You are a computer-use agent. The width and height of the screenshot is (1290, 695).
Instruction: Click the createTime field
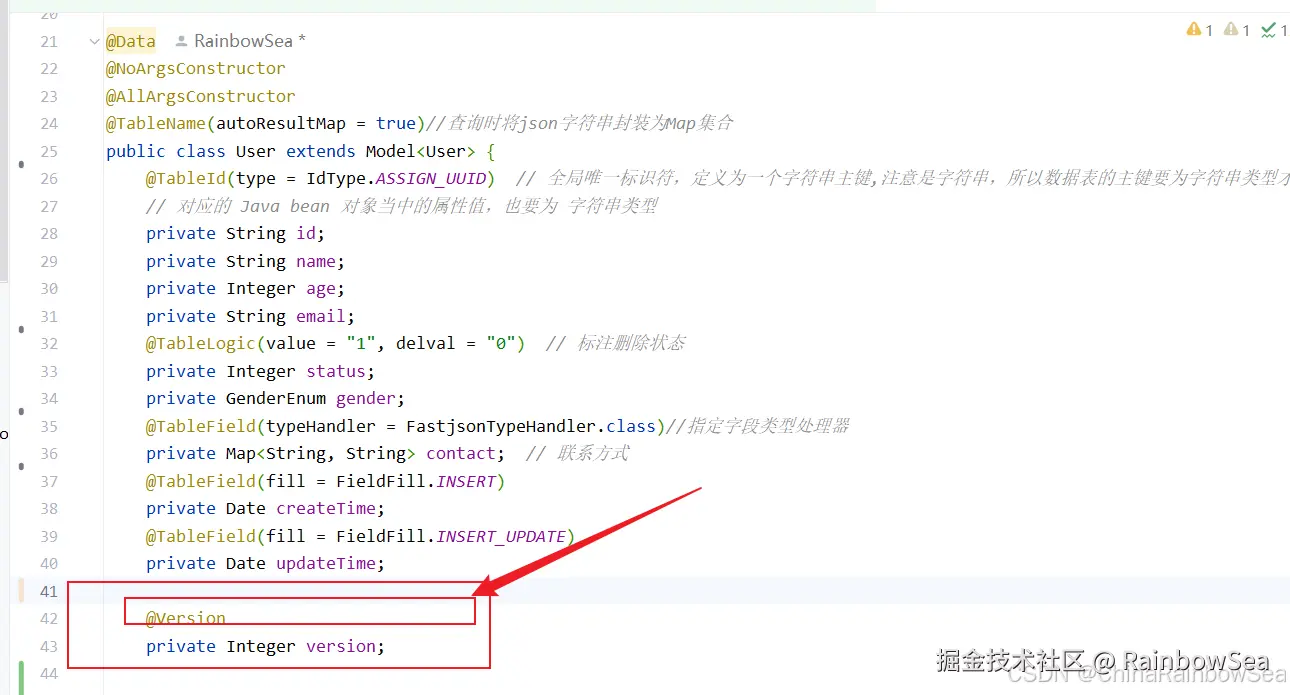[x=326, y=508]
